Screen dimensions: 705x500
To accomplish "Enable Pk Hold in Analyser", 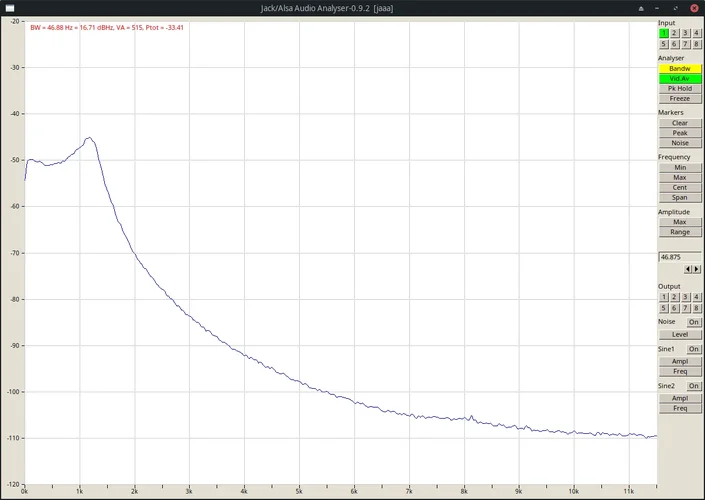I will click(679, 88).
